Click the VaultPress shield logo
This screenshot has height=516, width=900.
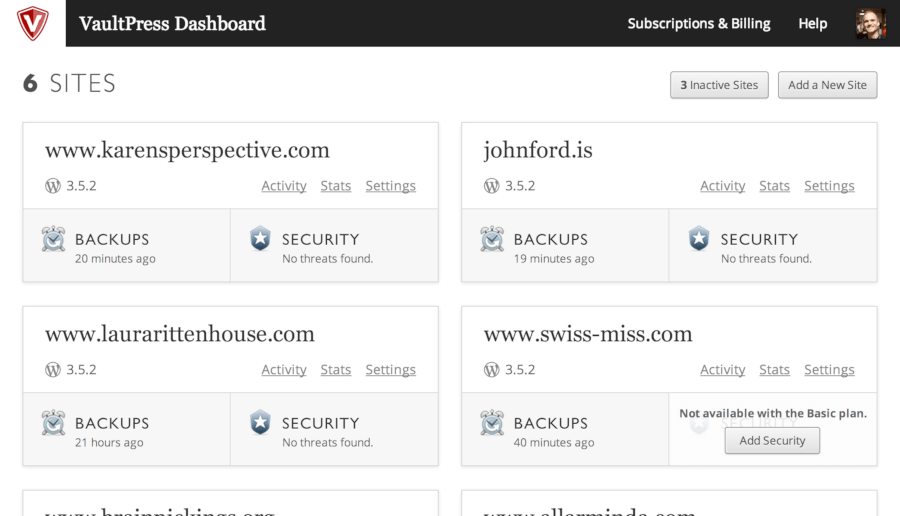point(32,23)
